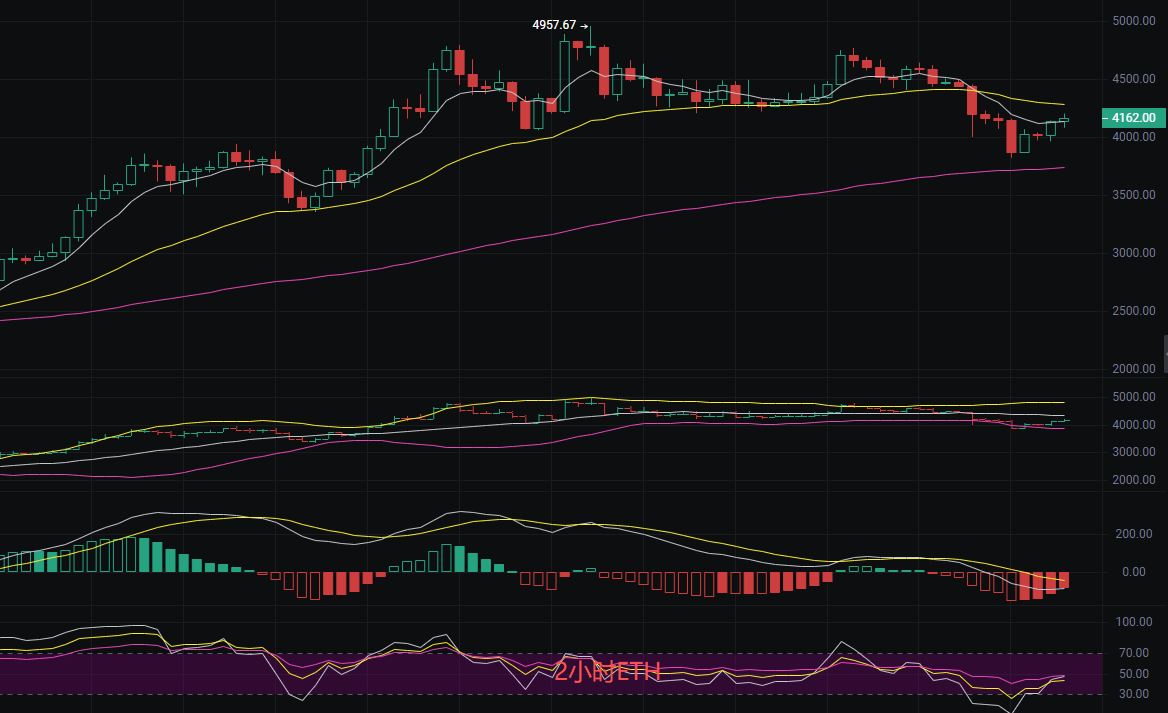
Task: Click the 2000.00 label on main price axis
Action: [1134, 369]
